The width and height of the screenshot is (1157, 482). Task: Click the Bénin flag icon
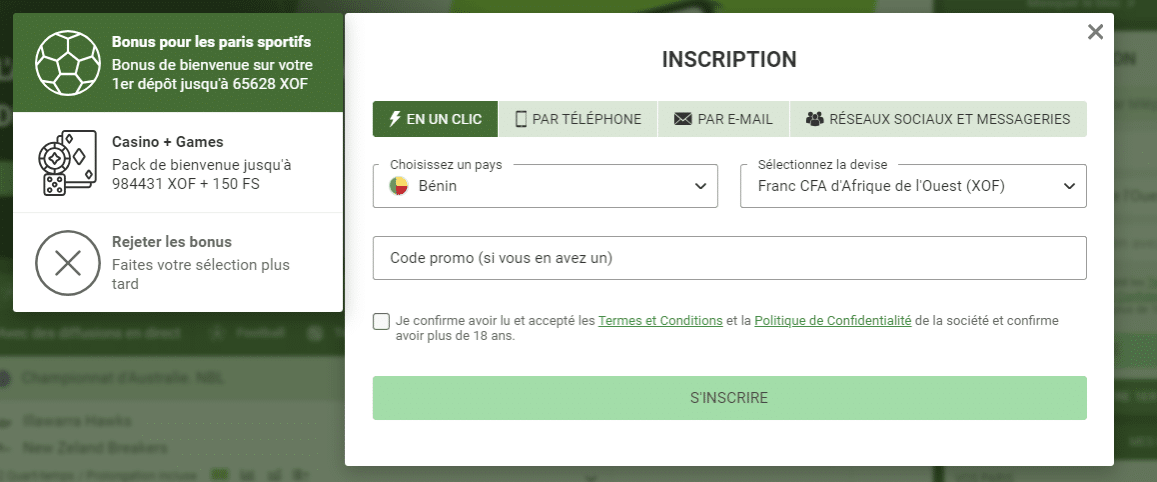click(398, 187)
